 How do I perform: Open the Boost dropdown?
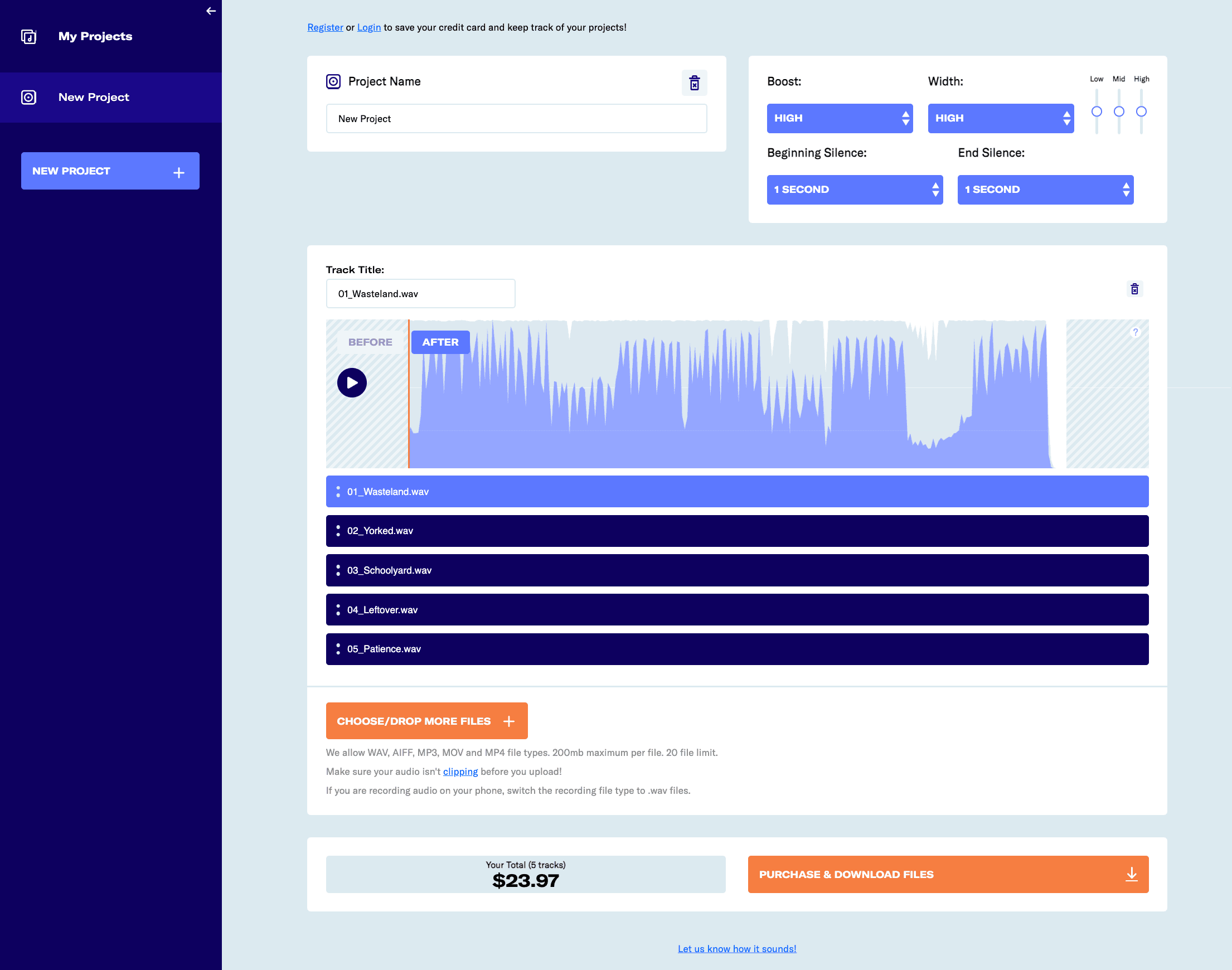click(x=840, y=118)
